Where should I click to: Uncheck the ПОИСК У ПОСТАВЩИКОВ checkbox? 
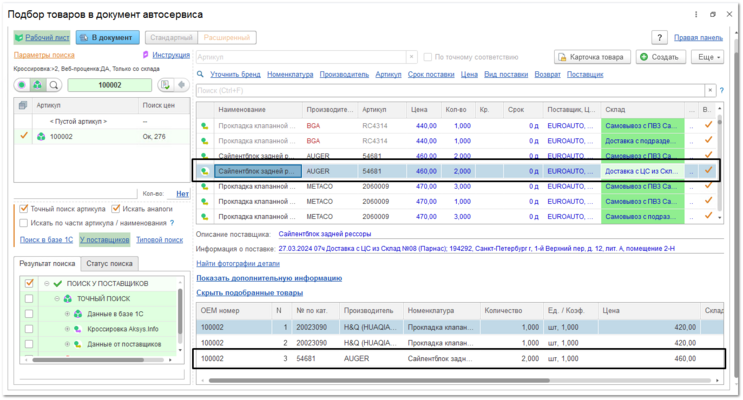pos(29,283)
